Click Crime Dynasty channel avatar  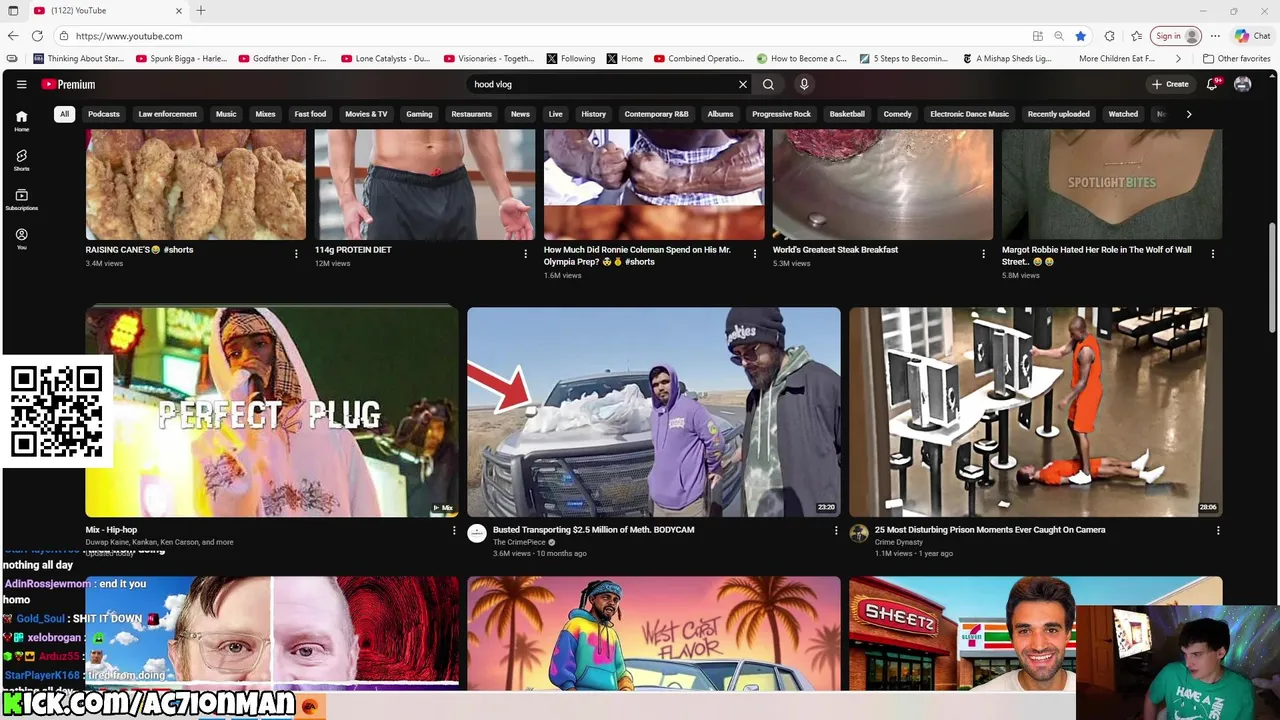tap(859, 534)
